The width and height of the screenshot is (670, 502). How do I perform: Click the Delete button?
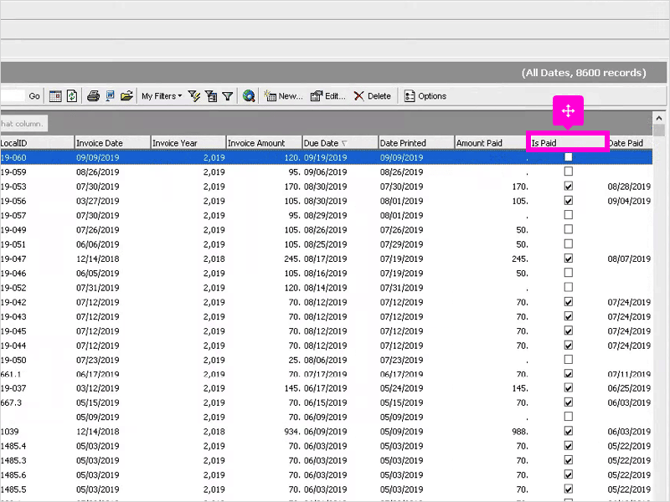pos(372,96)
